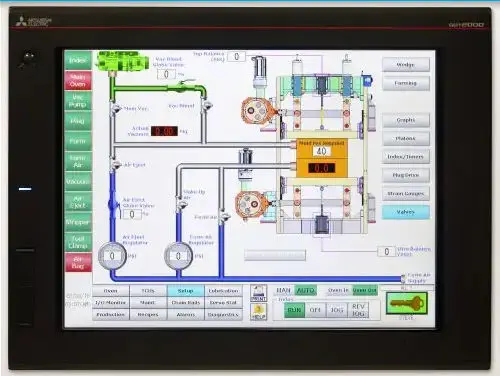Edit the Air Eject Globe Valve percent field

point(132,214)
